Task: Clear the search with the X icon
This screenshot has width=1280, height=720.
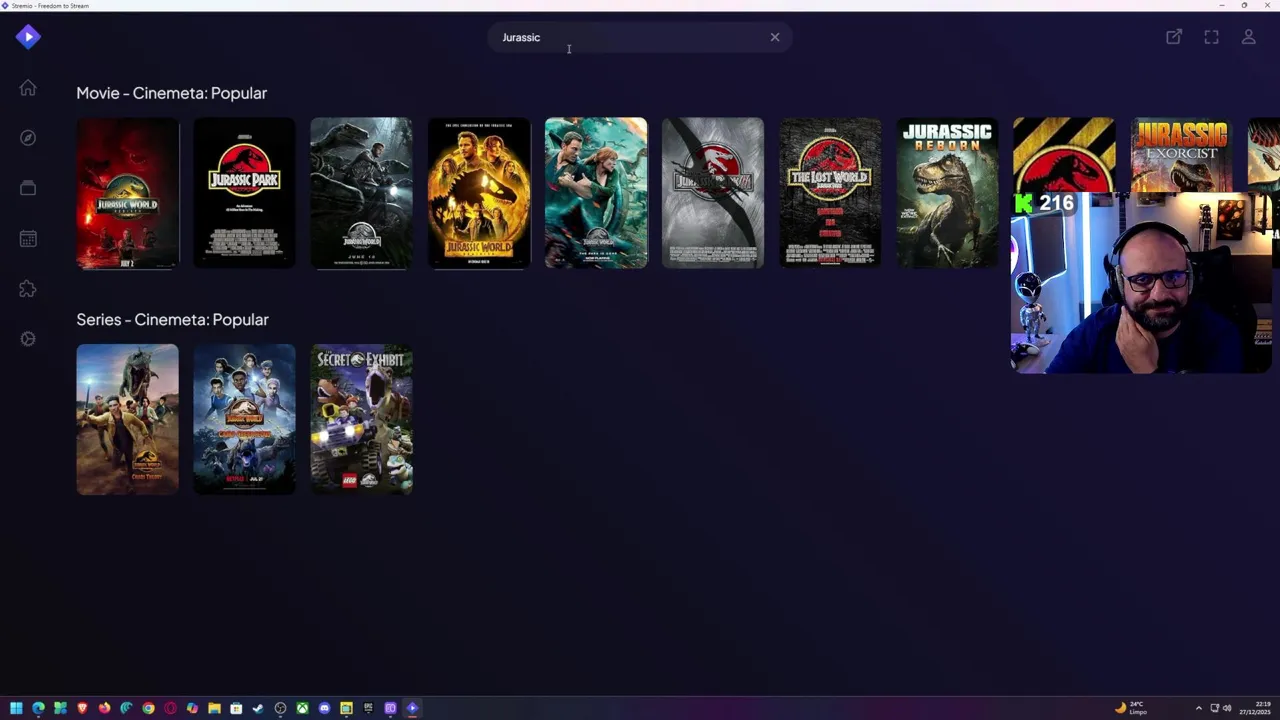Action: tap(775, 37)
